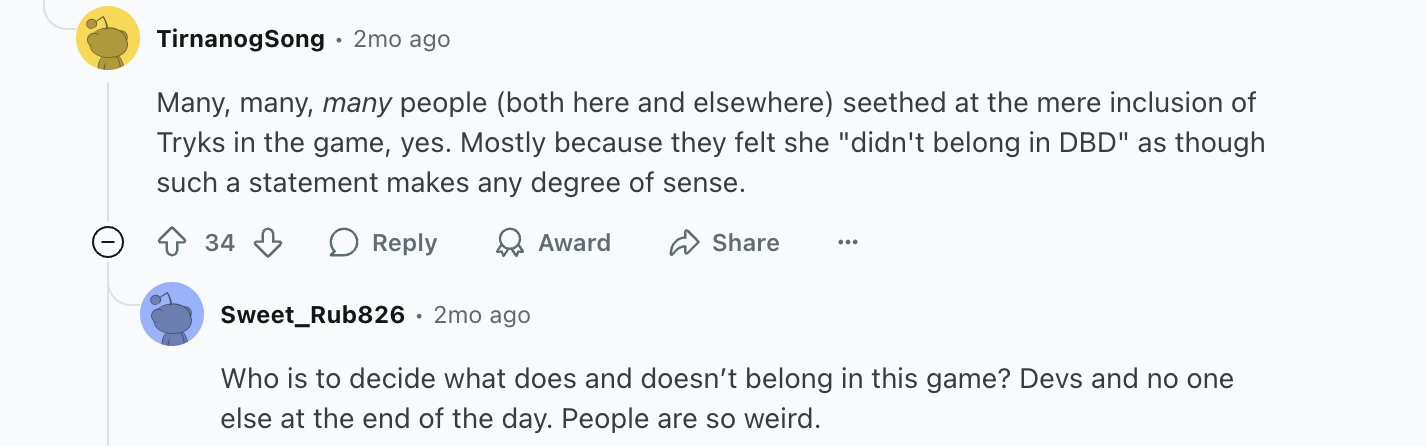Image resolution: width=1426 pixels, height=446 pixels.
Task: Click the "Award" text label
Action: pos(574,243)
